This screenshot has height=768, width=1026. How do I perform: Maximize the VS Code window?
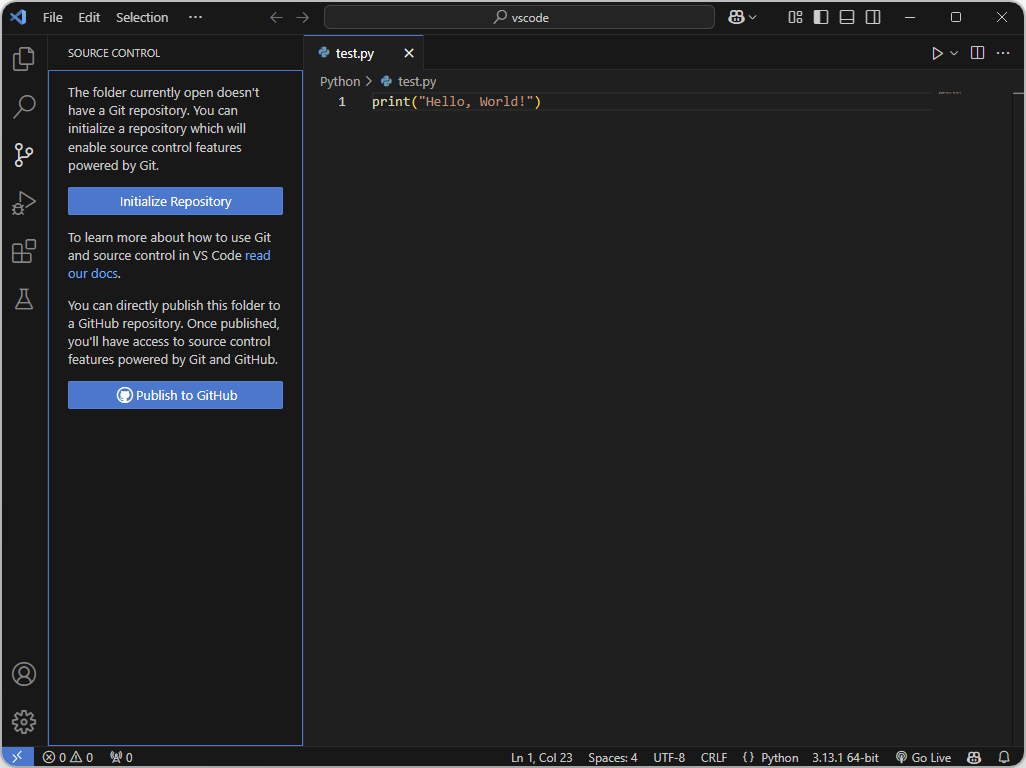coord(955,18)
